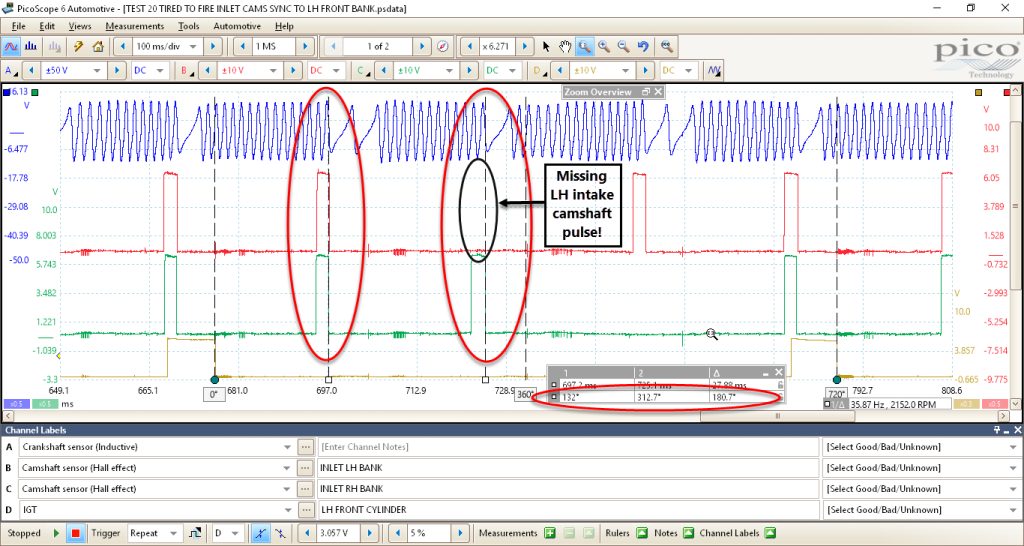Viewport: 1024px width, 546px height.
Task: Open Channel A options button
Action: (11, 71)
